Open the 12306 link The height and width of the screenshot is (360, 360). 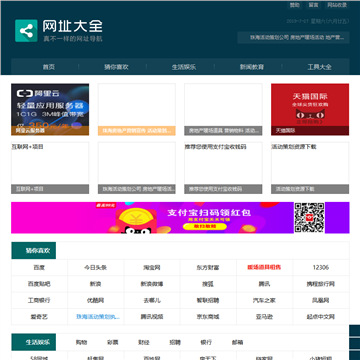tap(321, 267)
